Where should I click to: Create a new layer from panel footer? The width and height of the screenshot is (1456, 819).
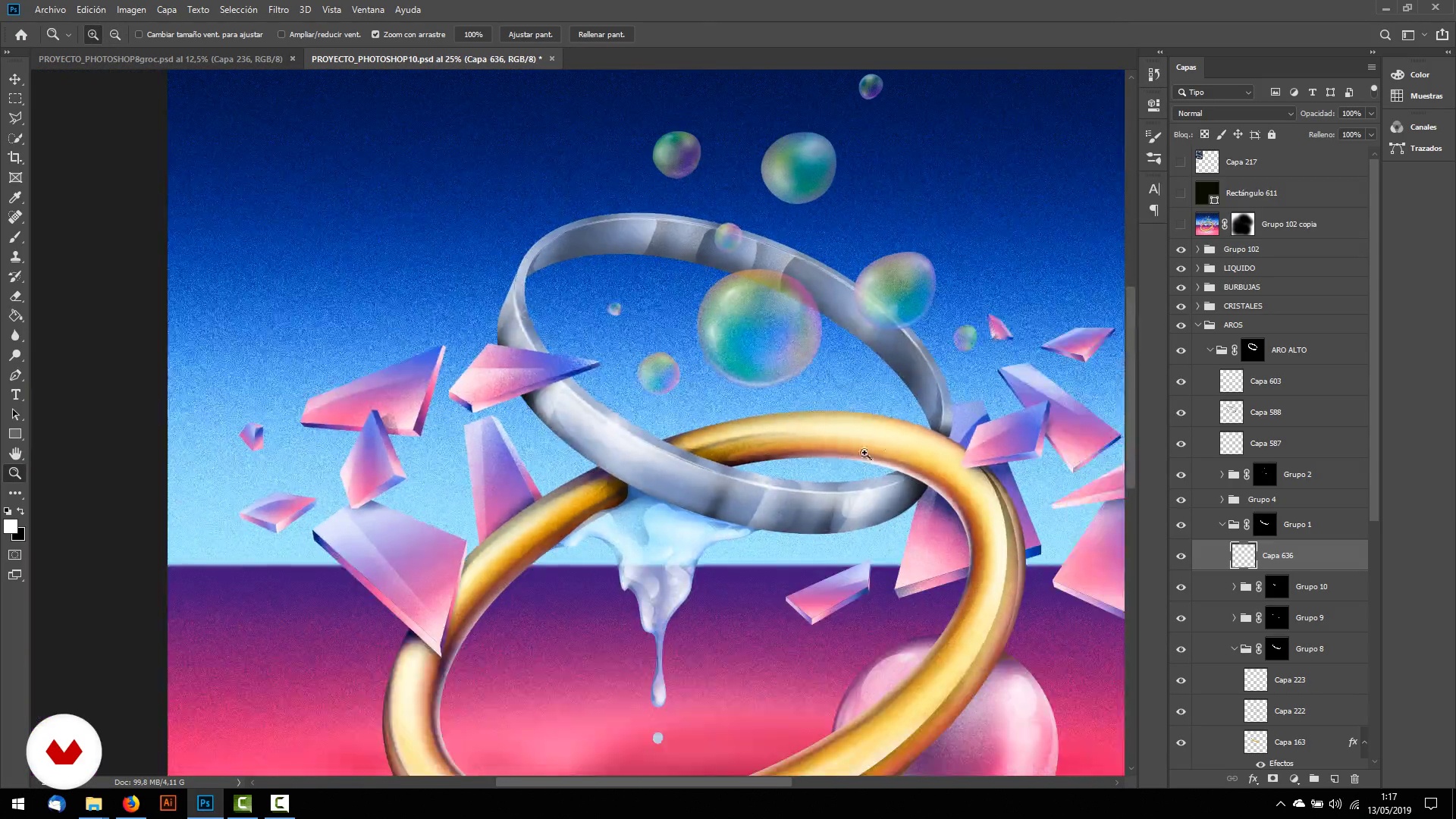click(x=1335, y=778)
